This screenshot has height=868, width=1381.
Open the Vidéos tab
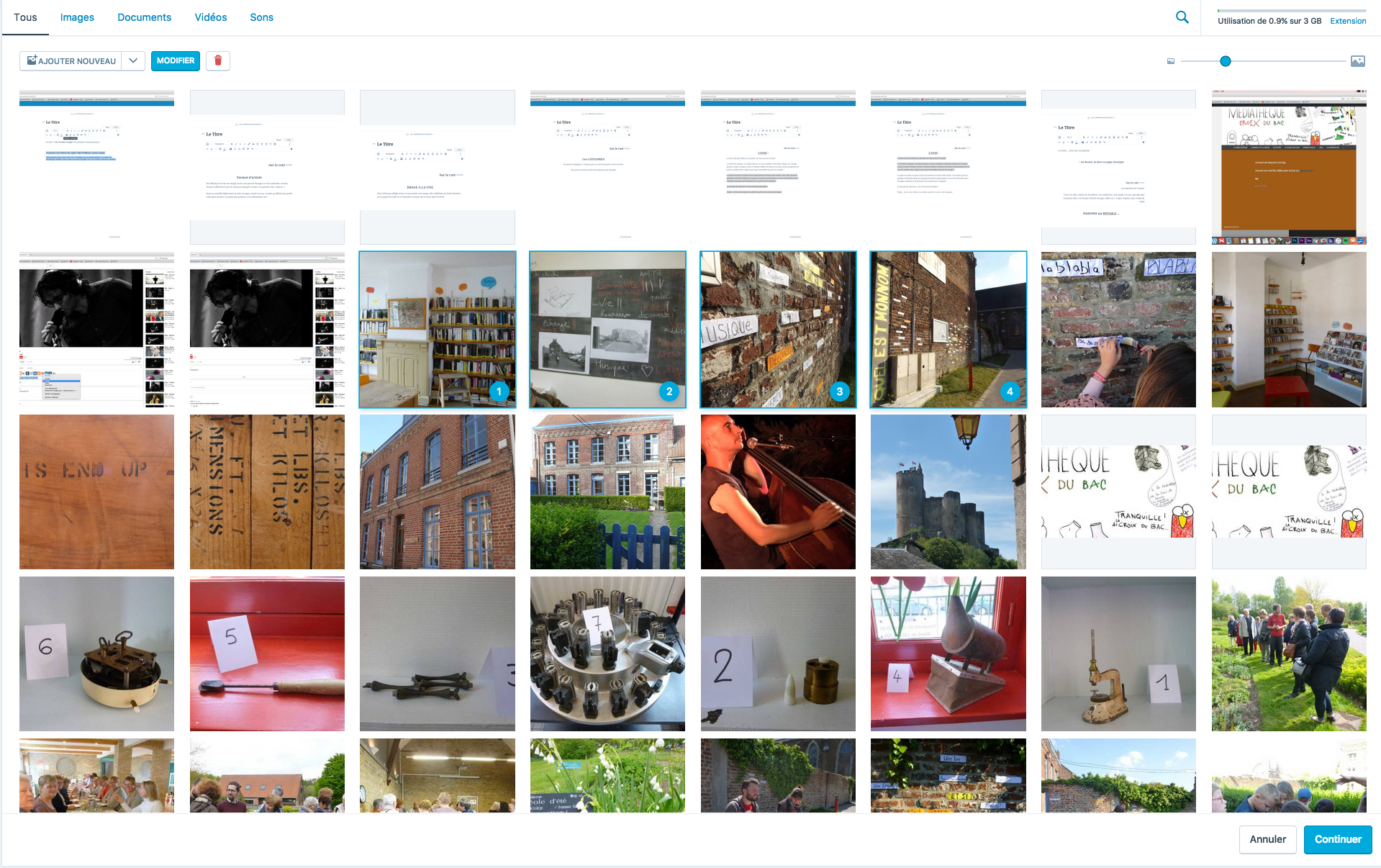point(210,17)
